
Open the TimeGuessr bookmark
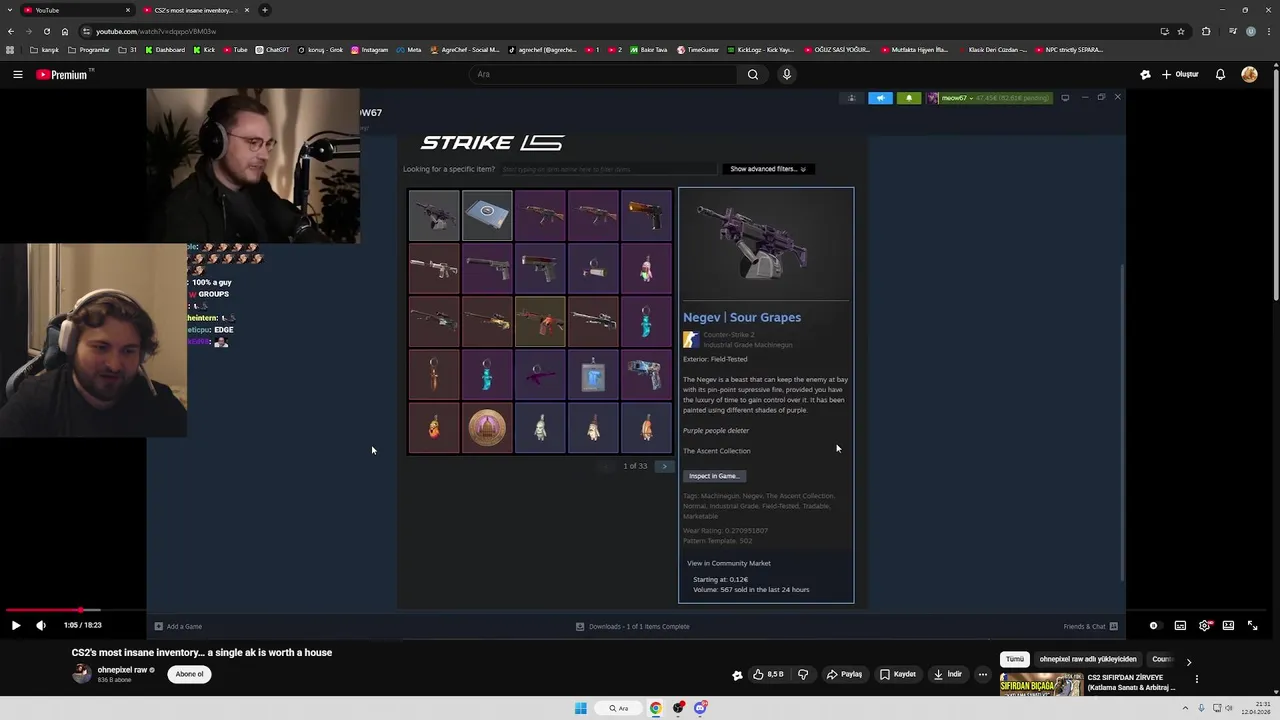click(x=698, y=50)
